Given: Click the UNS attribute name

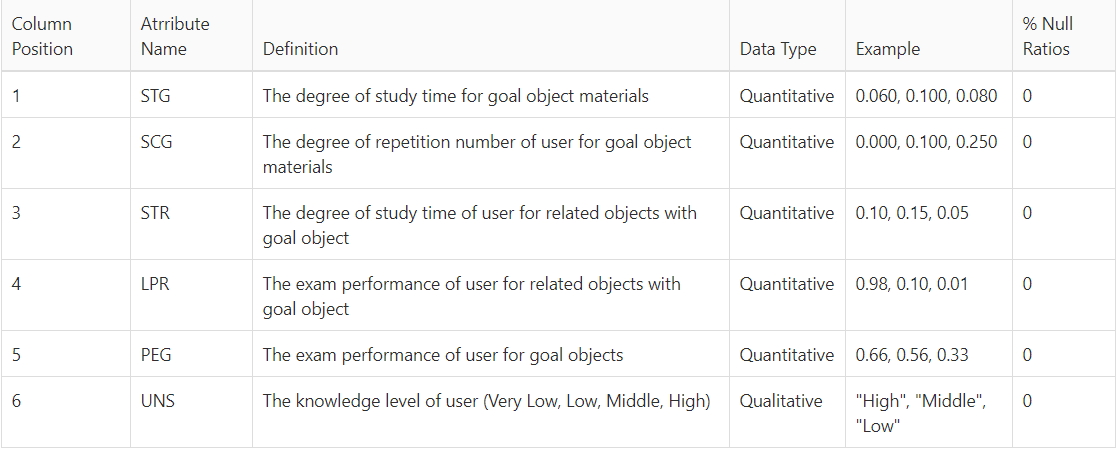Looking at the screenshot, I should point(158,401).
